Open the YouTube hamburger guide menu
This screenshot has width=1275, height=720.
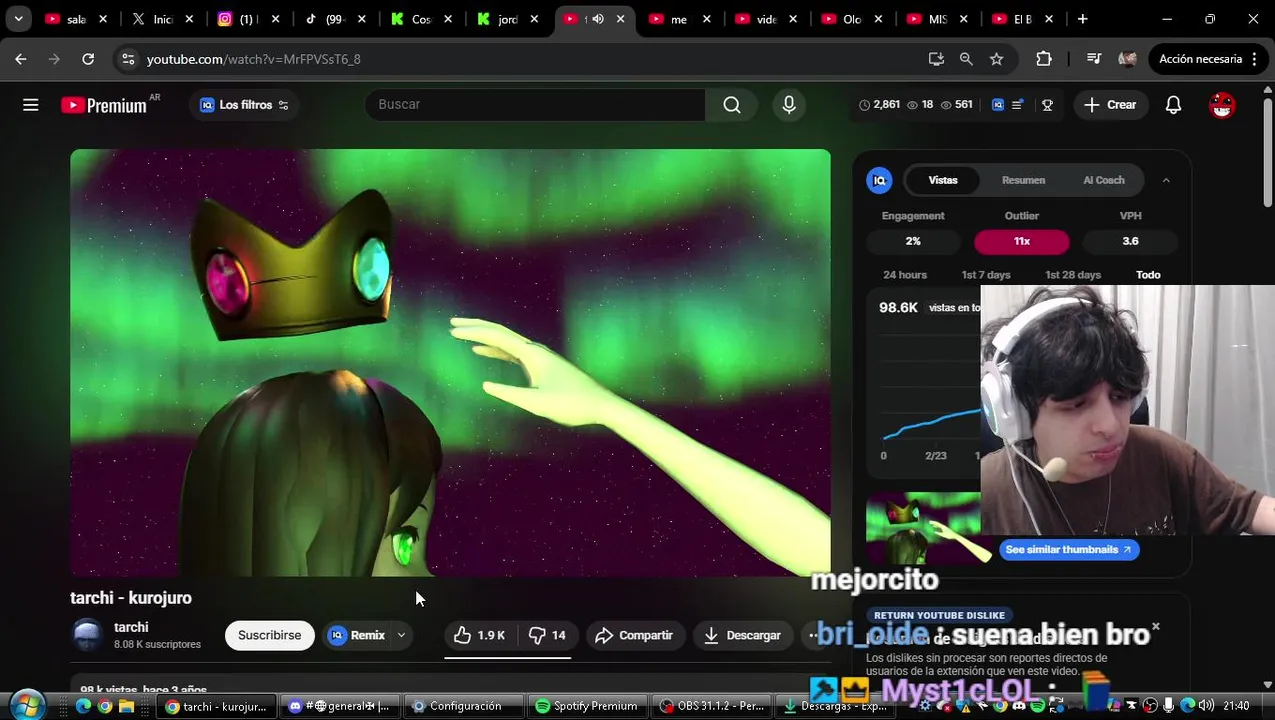click(31, 105)
